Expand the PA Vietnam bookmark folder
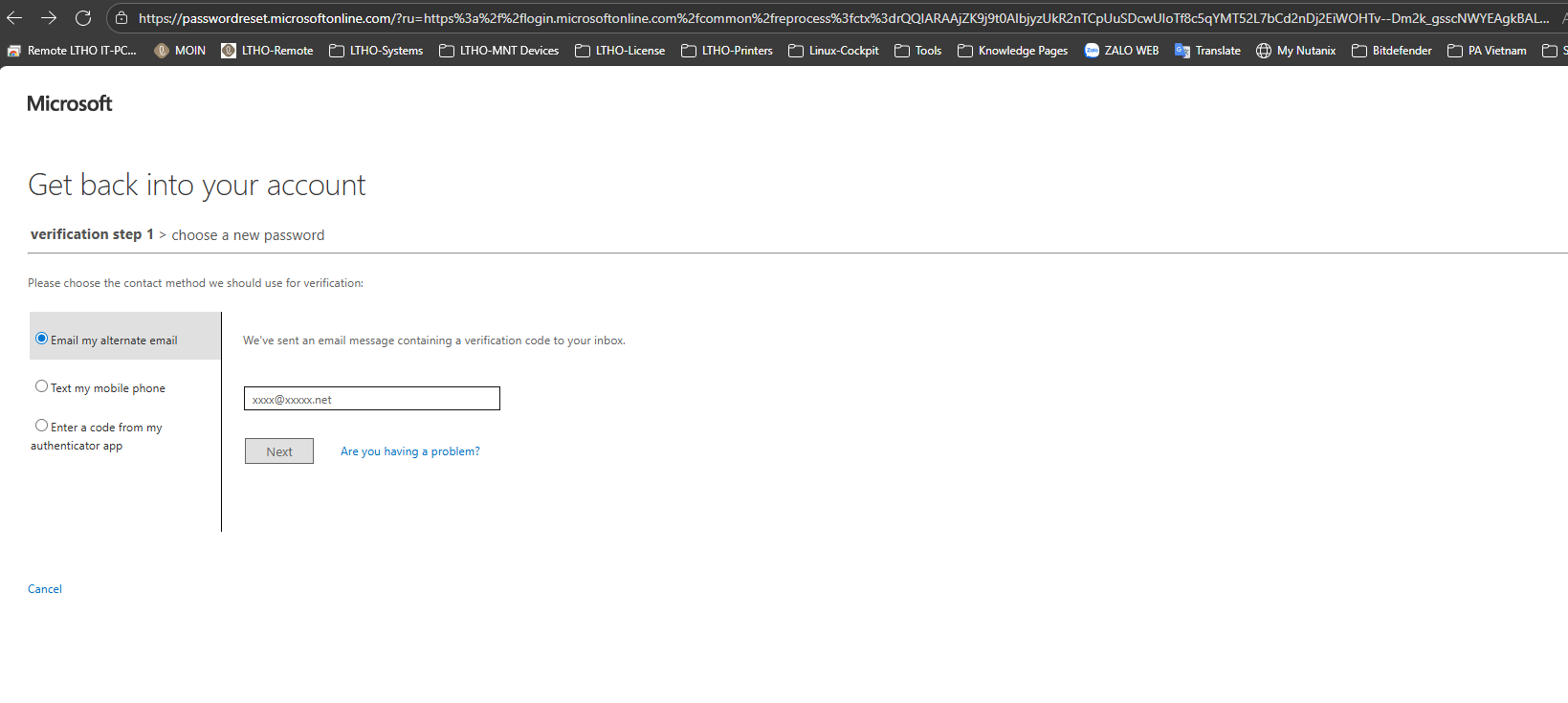This screenshot has width=1568, height=703. [1487, 51]
